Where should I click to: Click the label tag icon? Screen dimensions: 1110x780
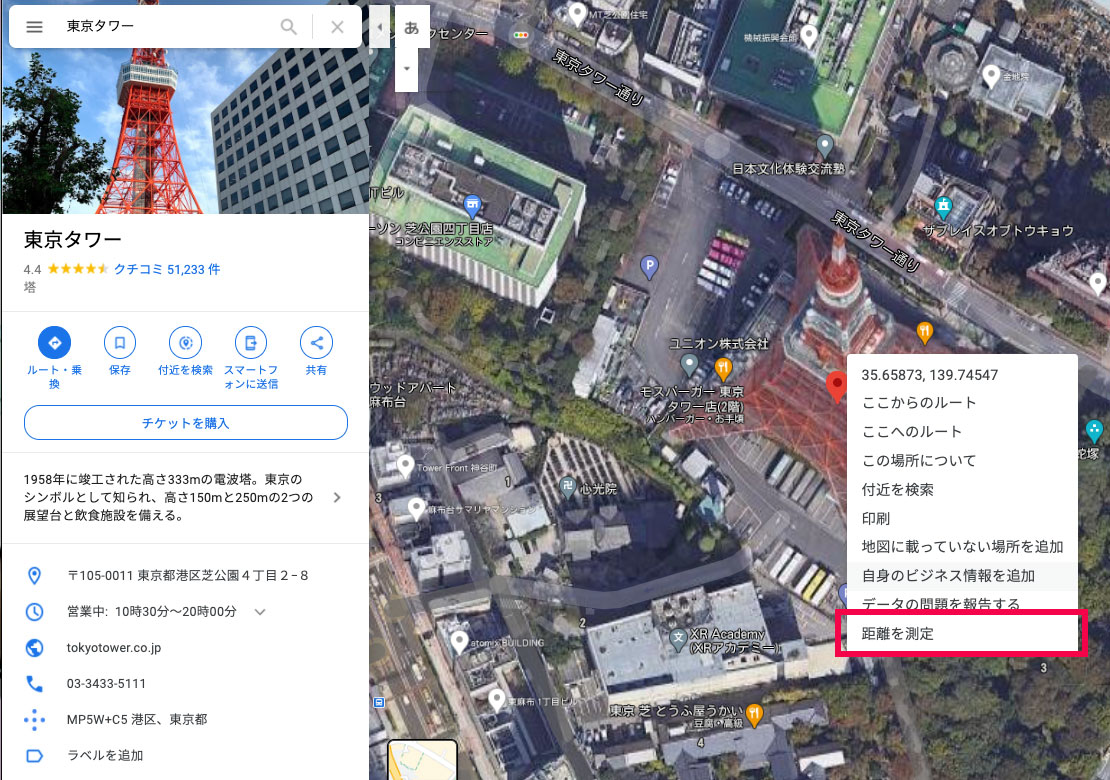click(x=34, y=756)
